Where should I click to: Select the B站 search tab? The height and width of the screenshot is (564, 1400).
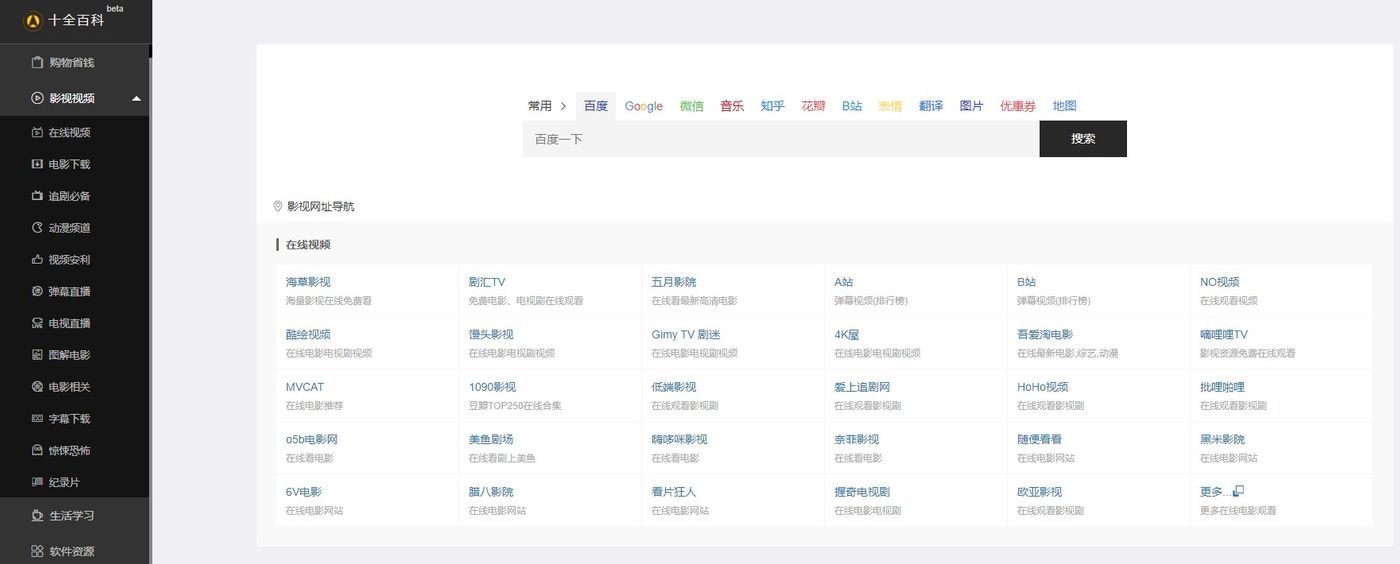point(852,106)
